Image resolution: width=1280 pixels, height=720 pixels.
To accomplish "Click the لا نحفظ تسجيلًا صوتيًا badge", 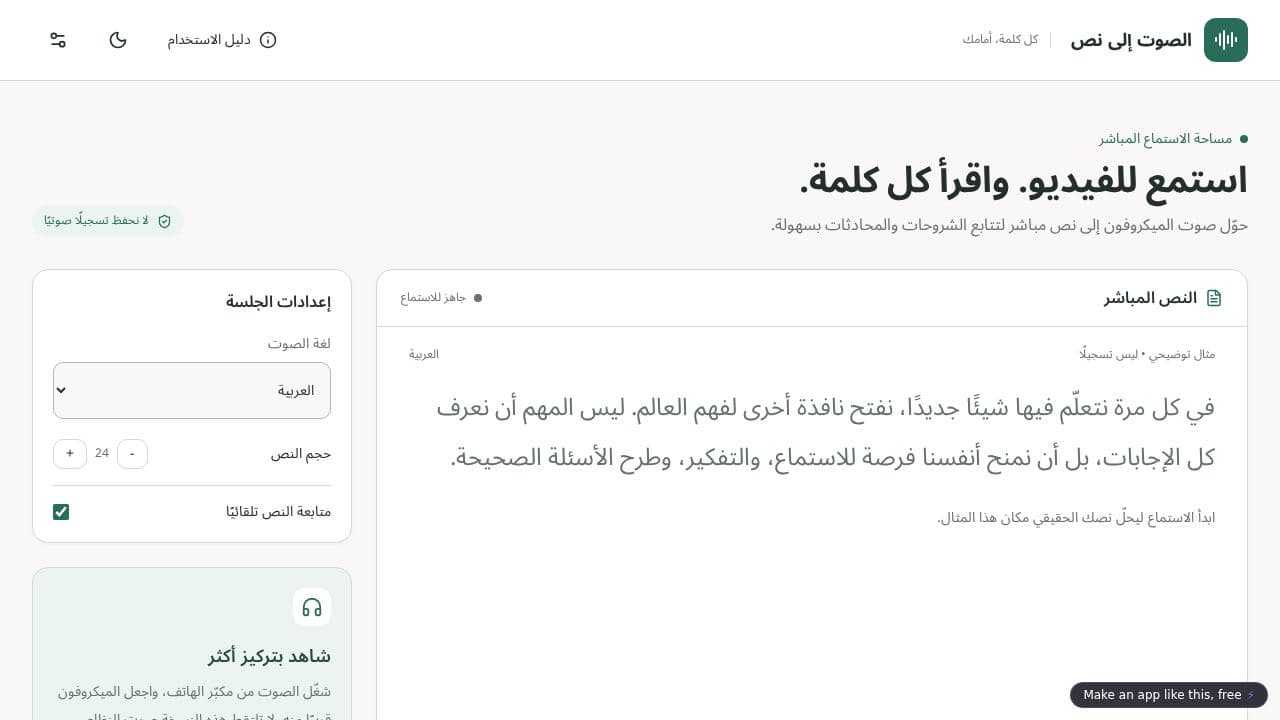I will [x=108, y=221].
